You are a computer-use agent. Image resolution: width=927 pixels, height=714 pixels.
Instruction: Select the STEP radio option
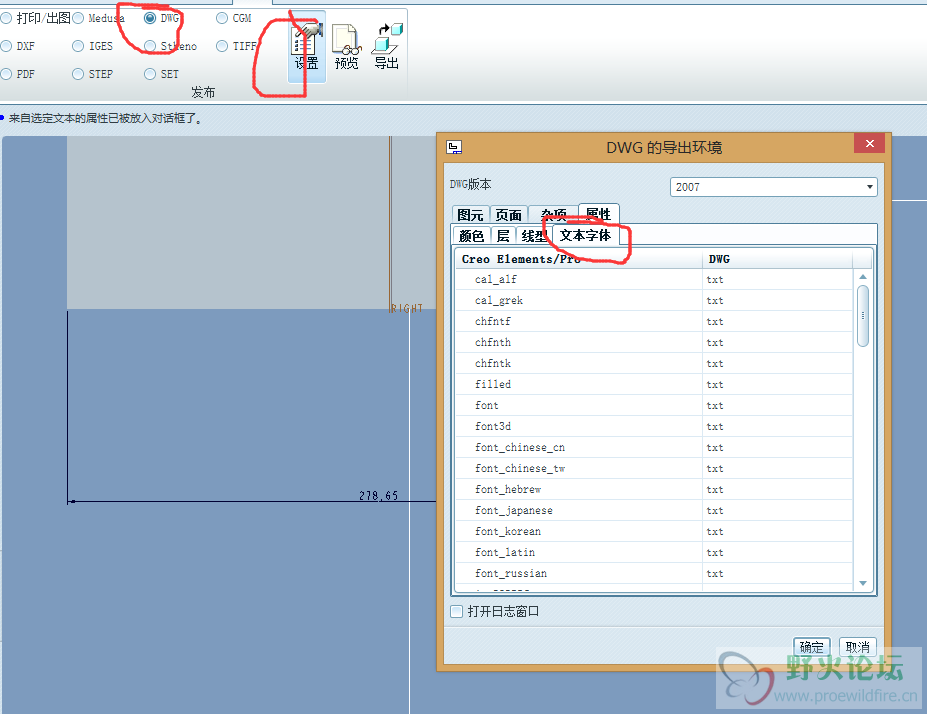point(78,74)
